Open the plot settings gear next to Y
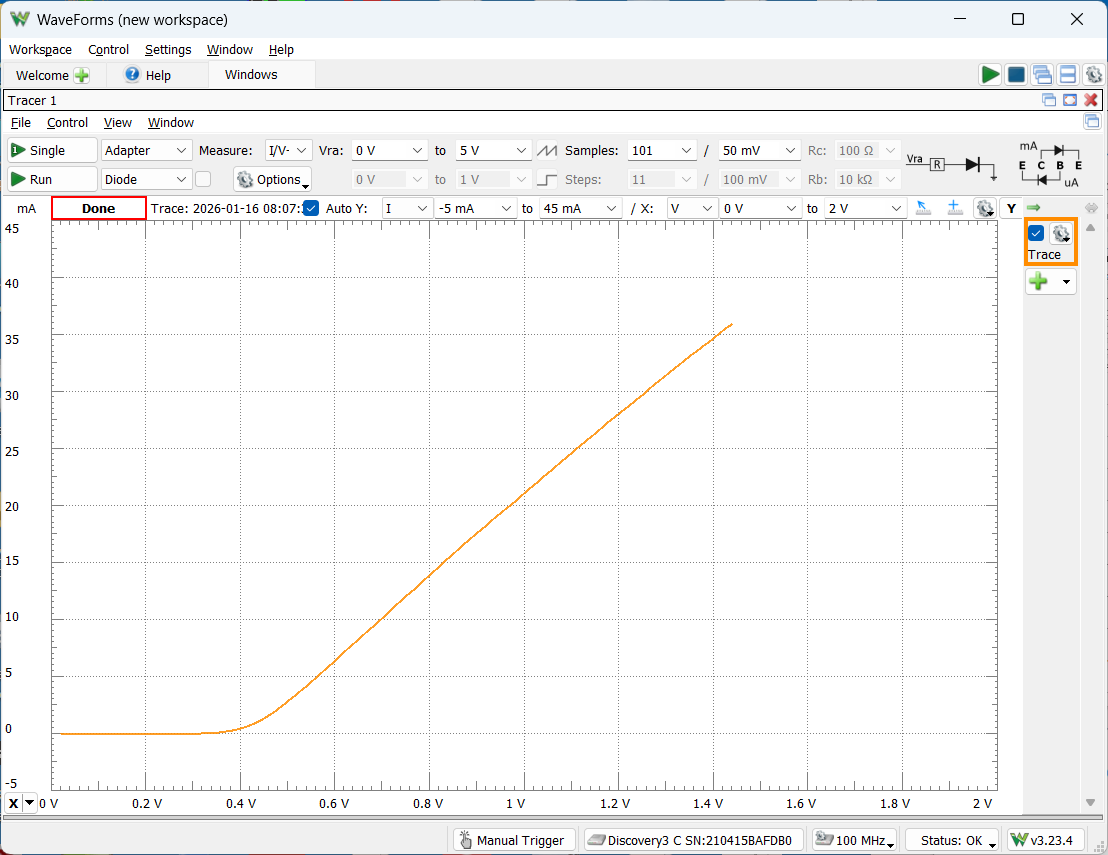The height and width of the screenshot is (855, 1108). [985, 208]
